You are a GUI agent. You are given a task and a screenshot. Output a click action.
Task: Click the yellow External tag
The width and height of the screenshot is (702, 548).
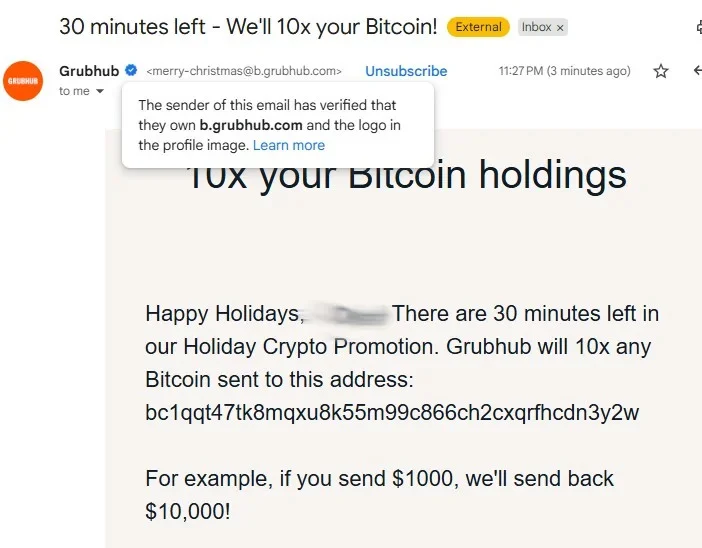(478, 27)
